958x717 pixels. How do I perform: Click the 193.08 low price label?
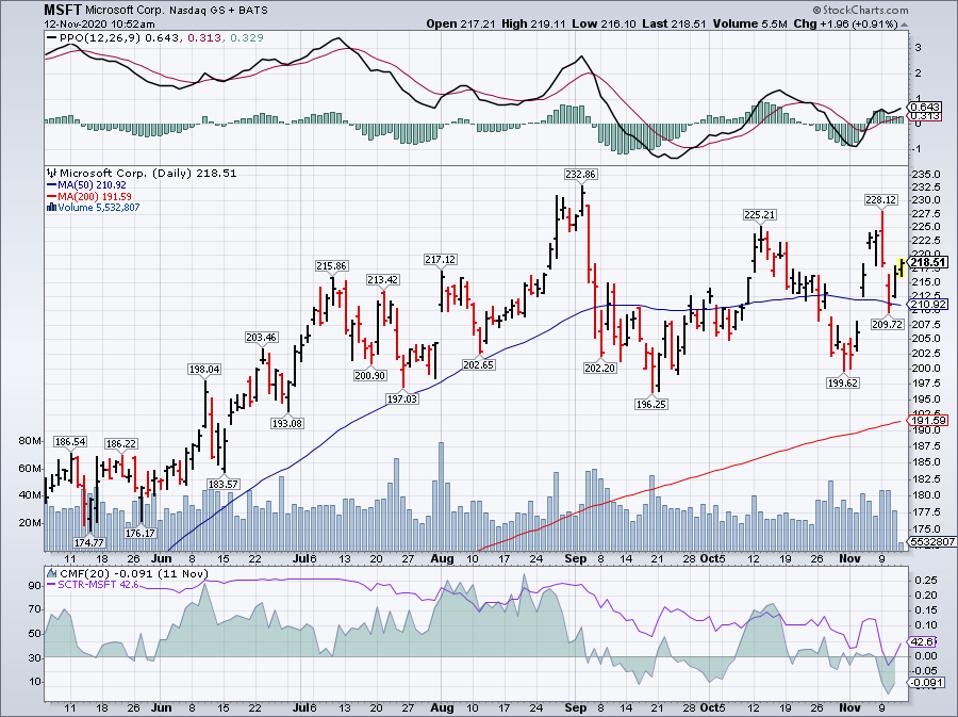pos(287,423)
